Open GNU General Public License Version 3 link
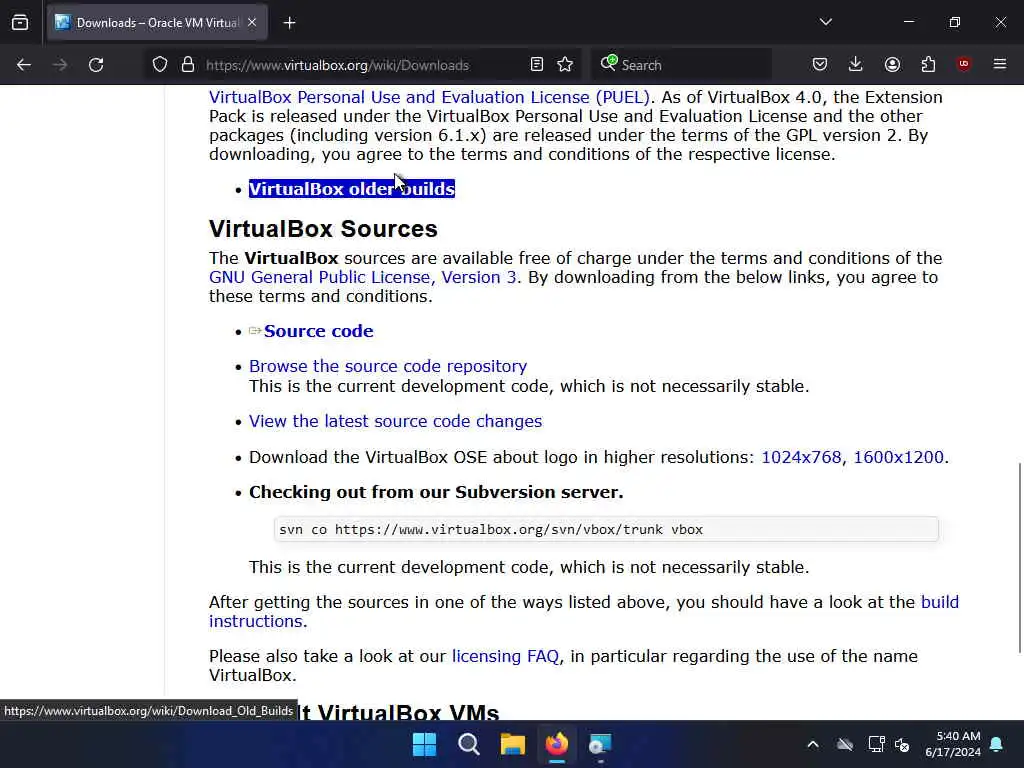 tap(362, 278)
